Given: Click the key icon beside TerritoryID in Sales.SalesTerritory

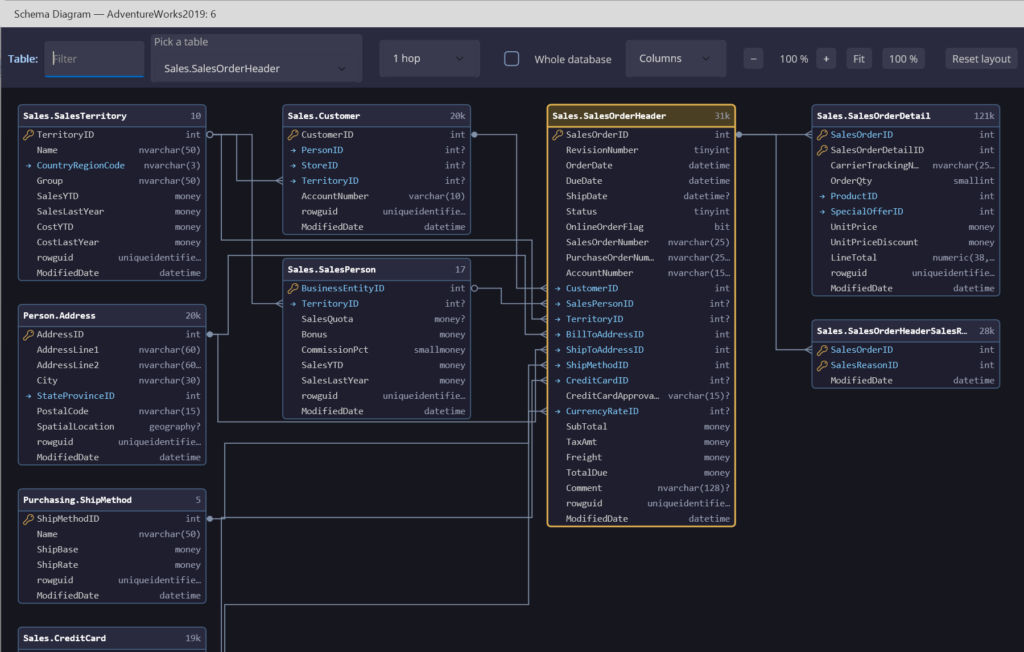Looking at the screenshot, I should 29,135.
